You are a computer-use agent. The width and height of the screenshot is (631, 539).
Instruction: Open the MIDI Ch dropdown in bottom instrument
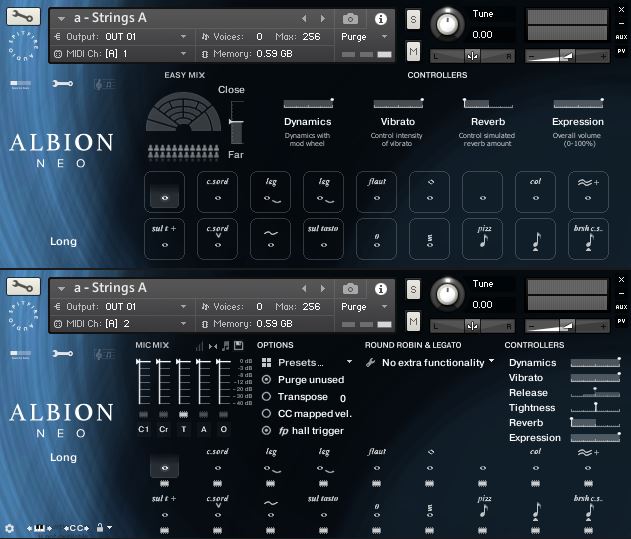184,324
